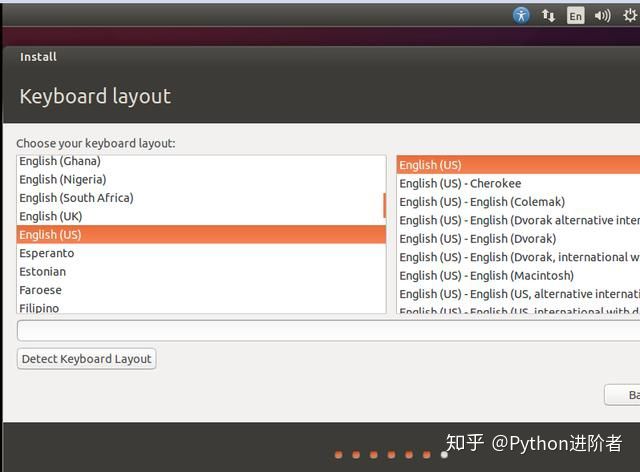Click the keyboard test text field
The image size is (640, 472).
click(x=329, y=330)
